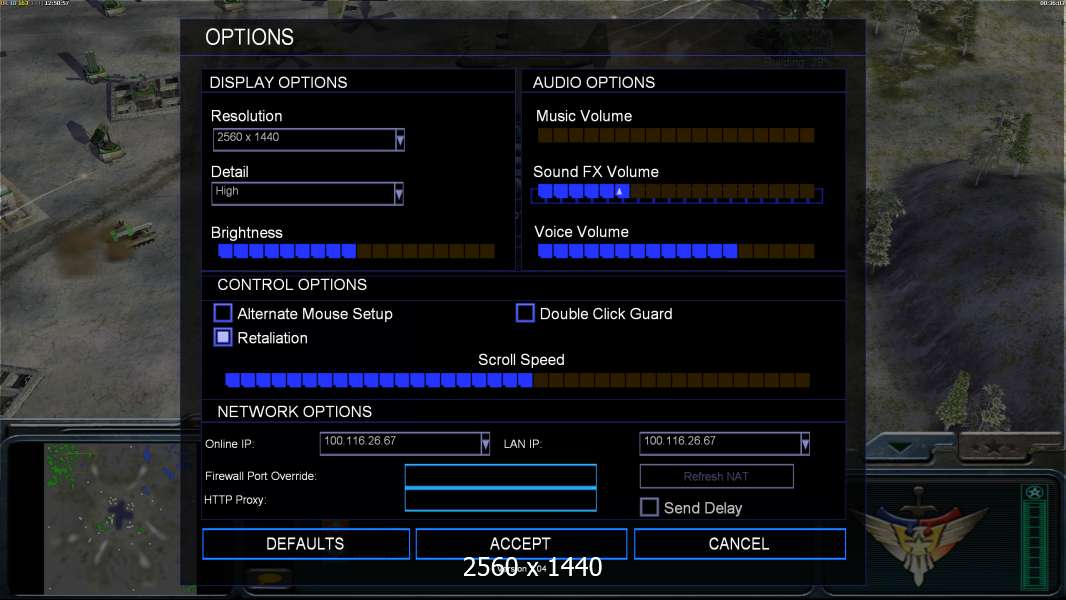Adjust the Brightness slider
Viewport: 1066px width, 600px height.
356,251
